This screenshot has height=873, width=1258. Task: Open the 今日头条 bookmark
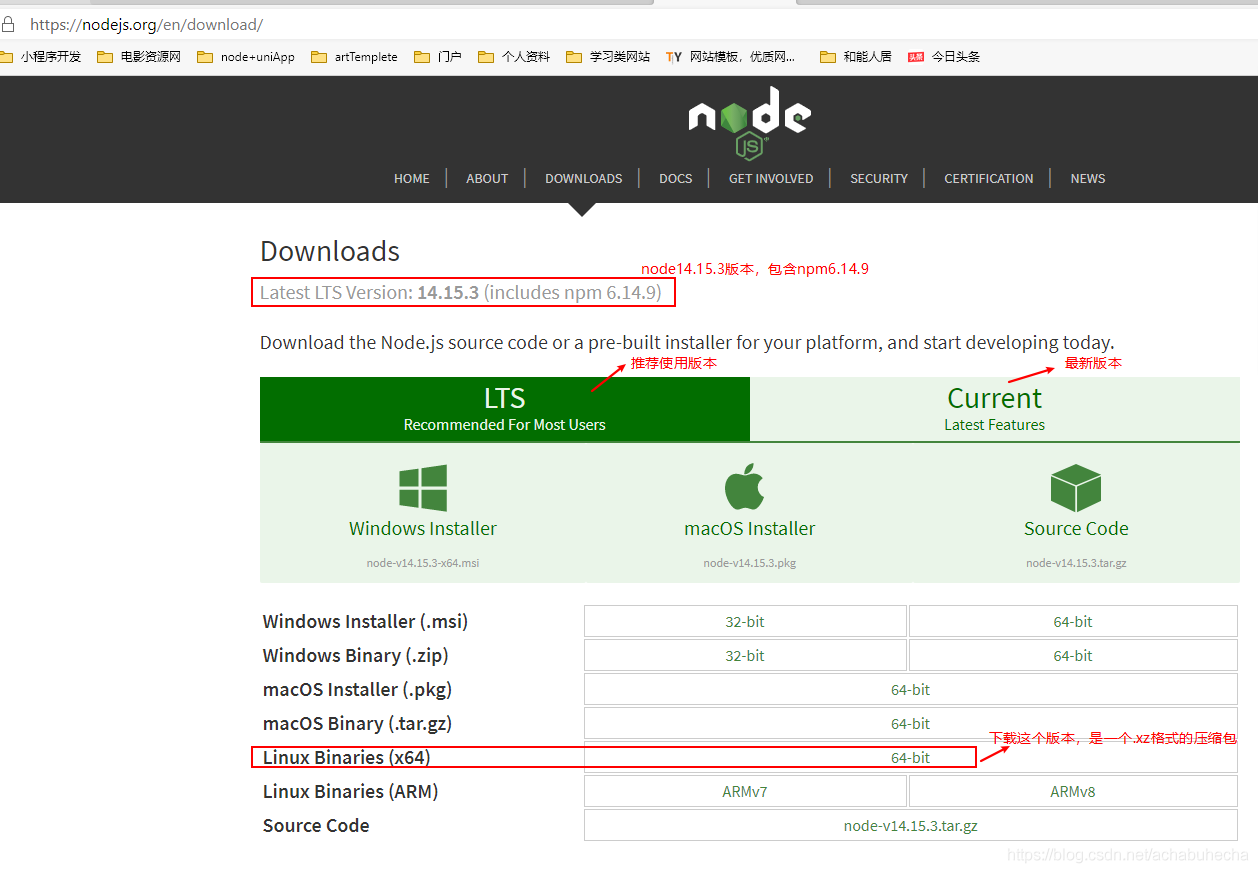point(944,57)
